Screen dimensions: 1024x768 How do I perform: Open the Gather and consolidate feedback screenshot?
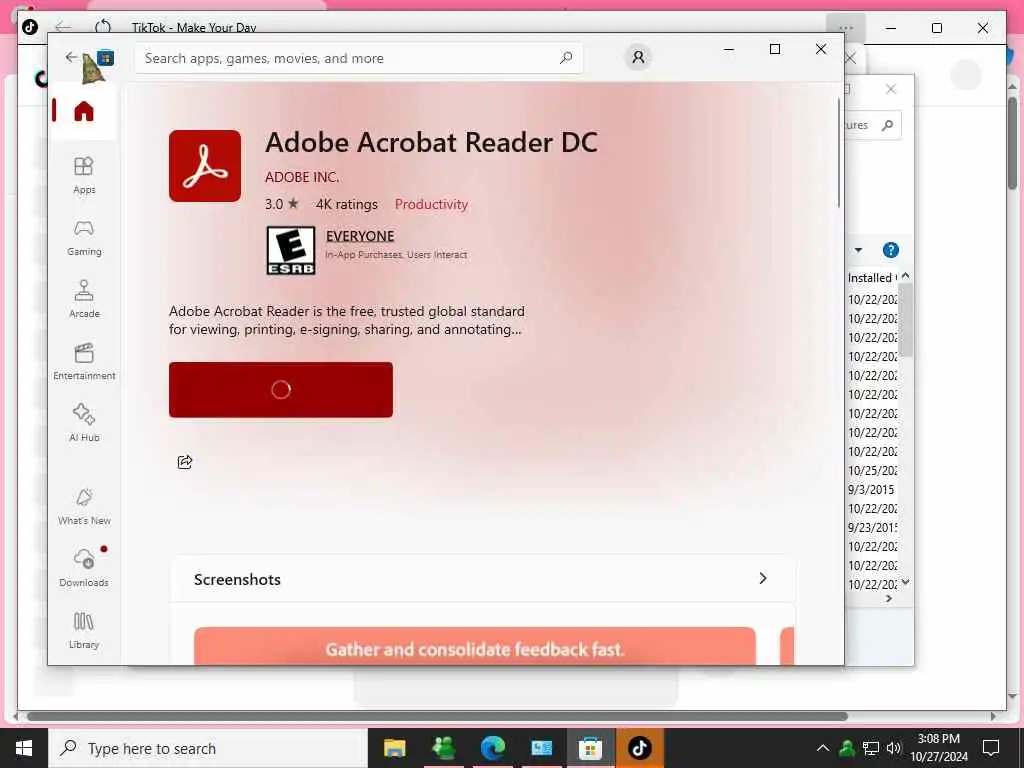(475, 647)
